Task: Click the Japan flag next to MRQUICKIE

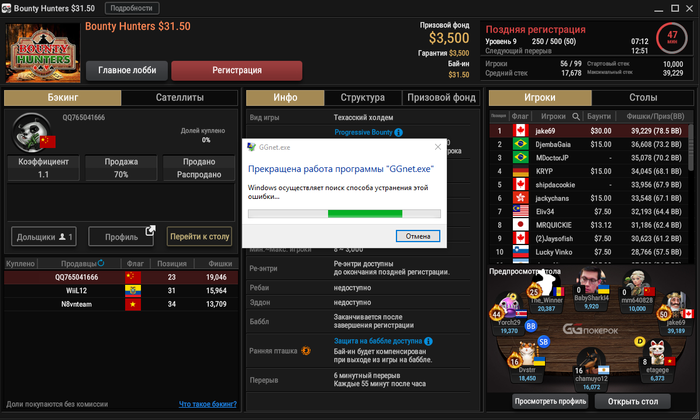Action: click(520, 225)
